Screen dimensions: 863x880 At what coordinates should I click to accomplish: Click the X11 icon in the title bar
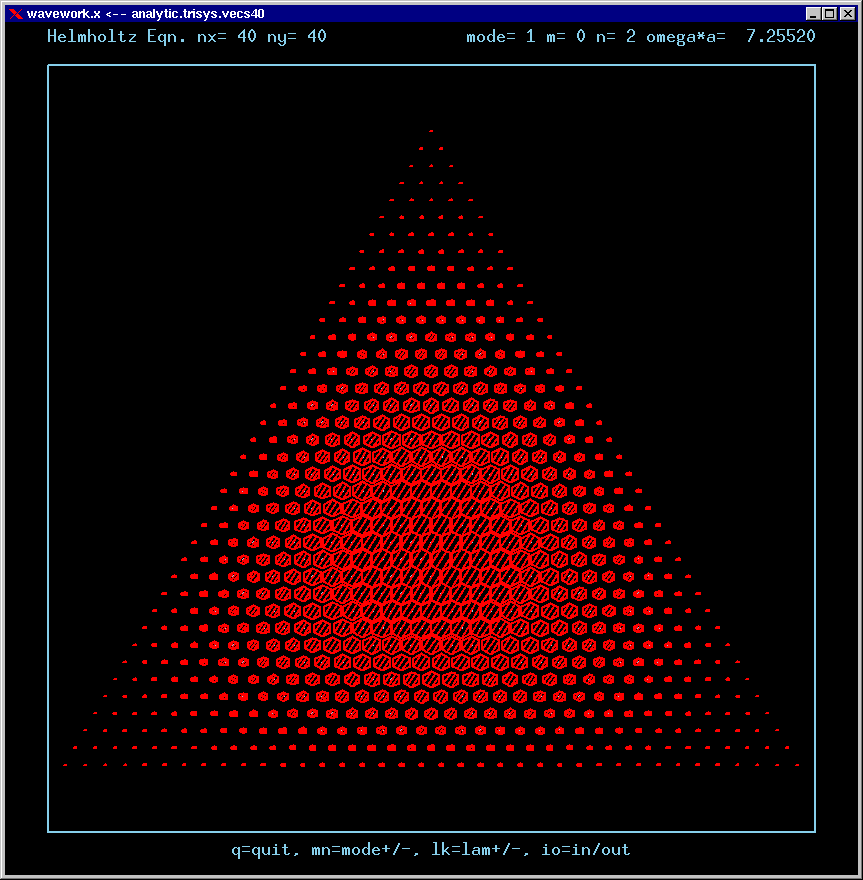click(15, 14)
